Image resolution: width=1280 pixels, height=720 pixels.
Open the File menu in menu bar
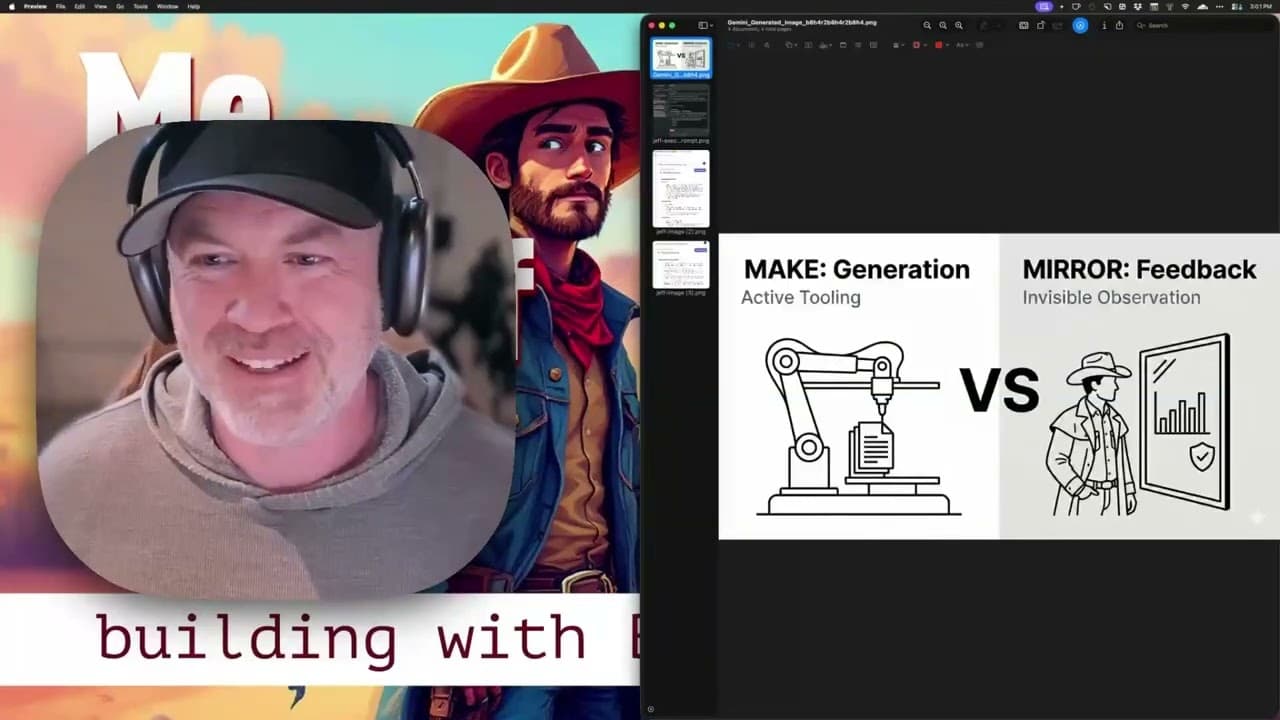[61, 6]
